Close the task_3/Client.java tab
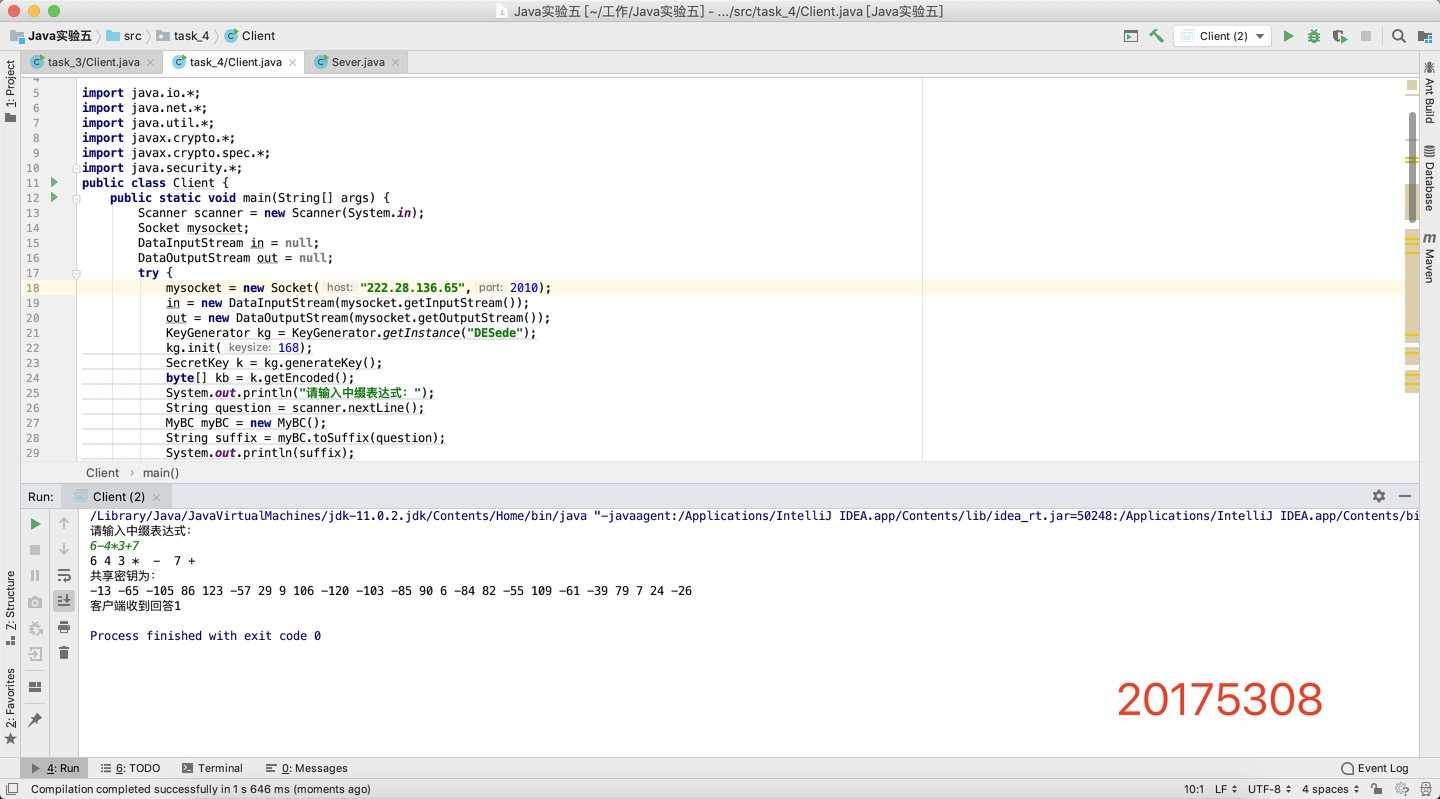 [x=151, y=62]
